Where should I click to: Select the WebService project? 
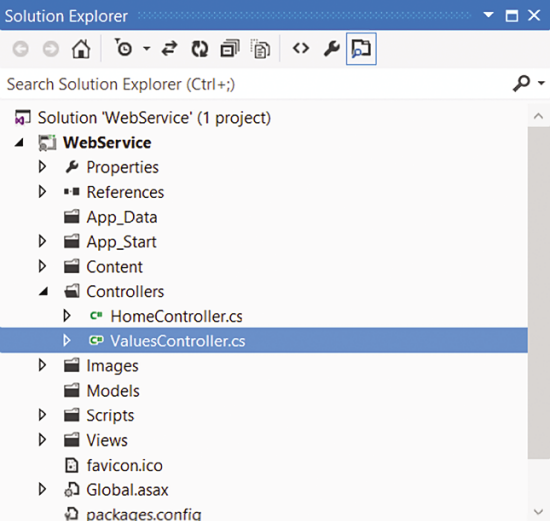(x=107, y=142)
